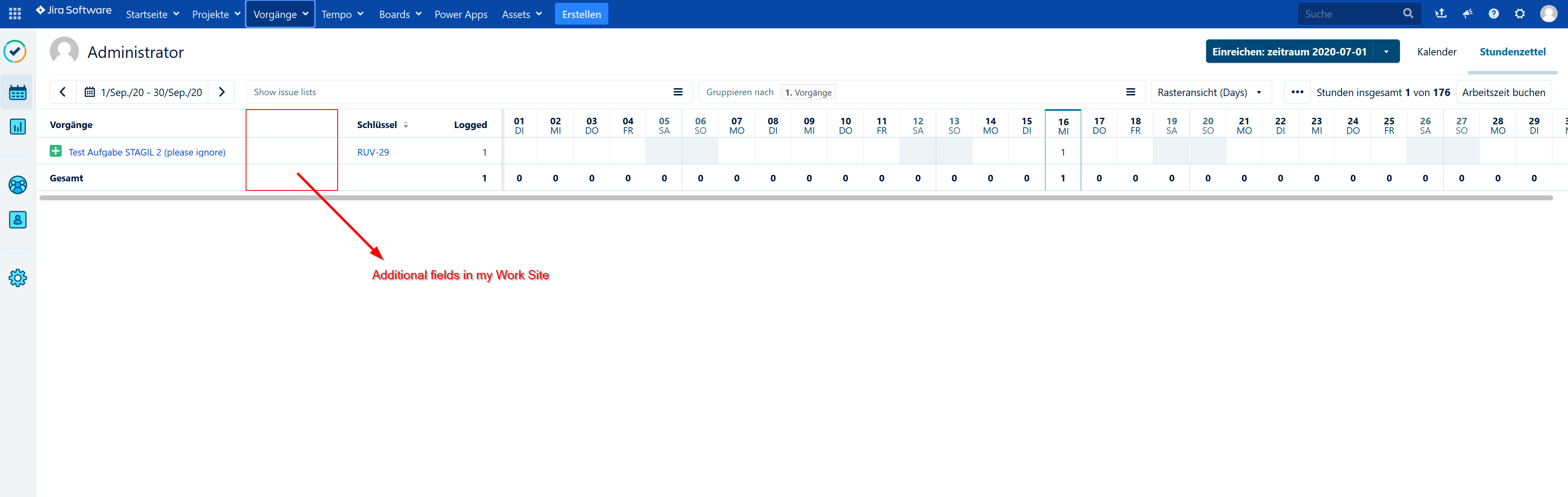
Task: Click the Jira help question mark icon
Action: (x=1493, y=14)
